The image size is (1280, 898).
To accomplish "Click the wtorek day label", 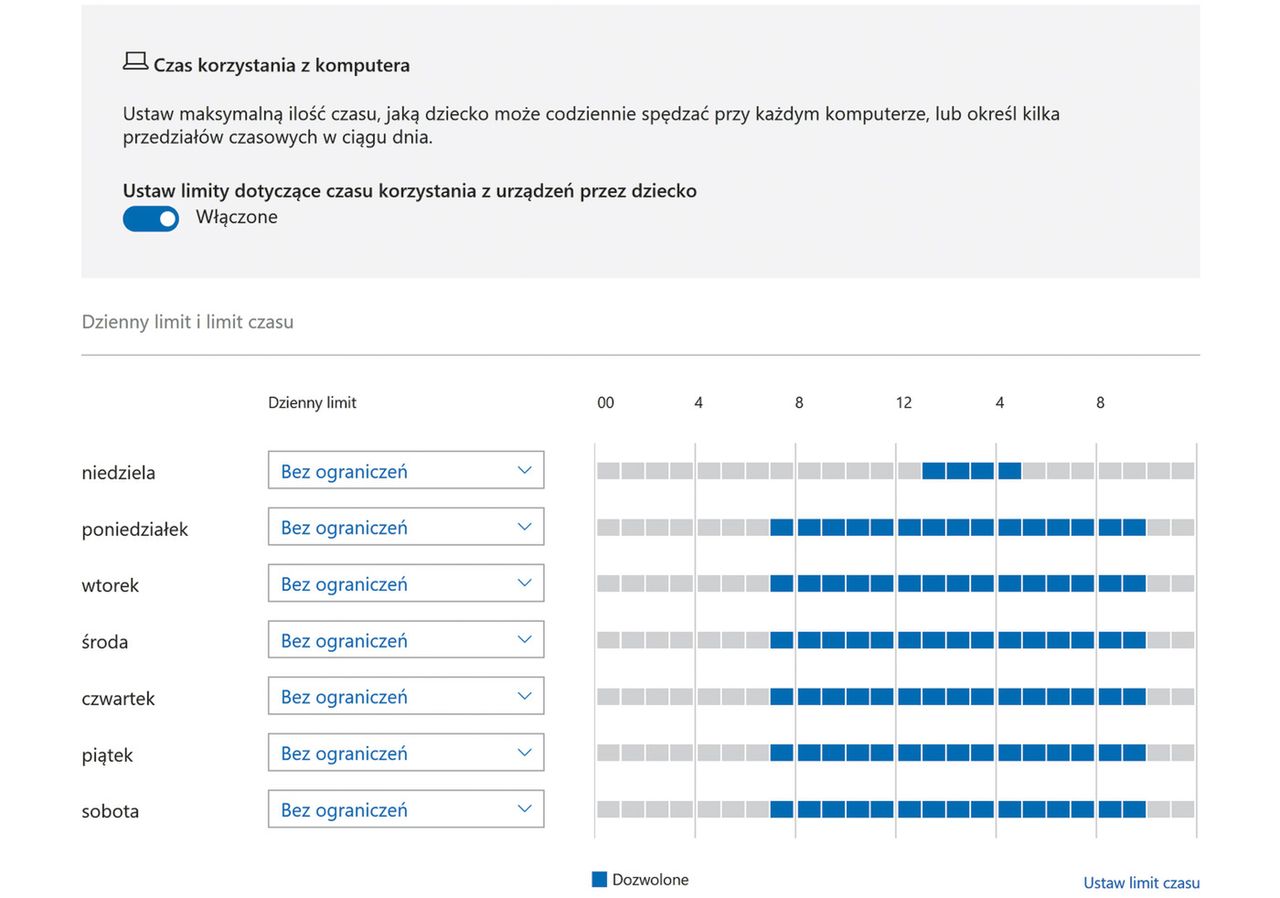I will click(110, 585).
